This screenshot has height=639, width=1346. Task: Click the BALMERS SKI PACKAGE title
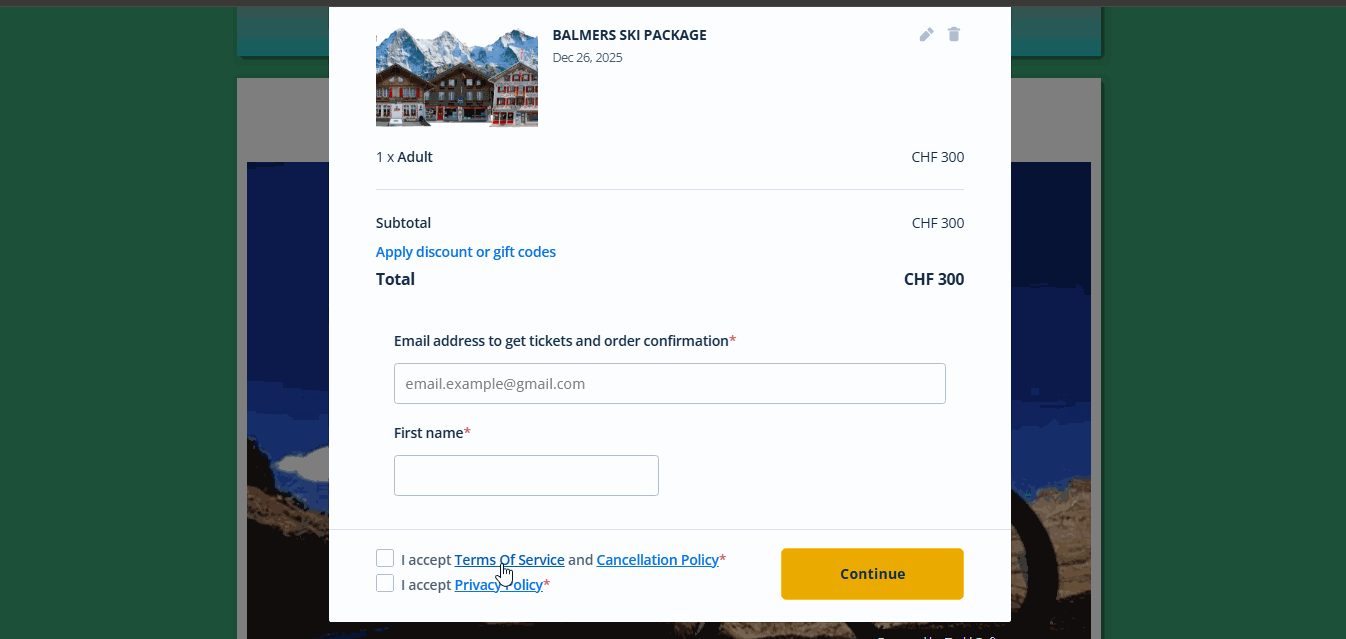tap(629, 35)
